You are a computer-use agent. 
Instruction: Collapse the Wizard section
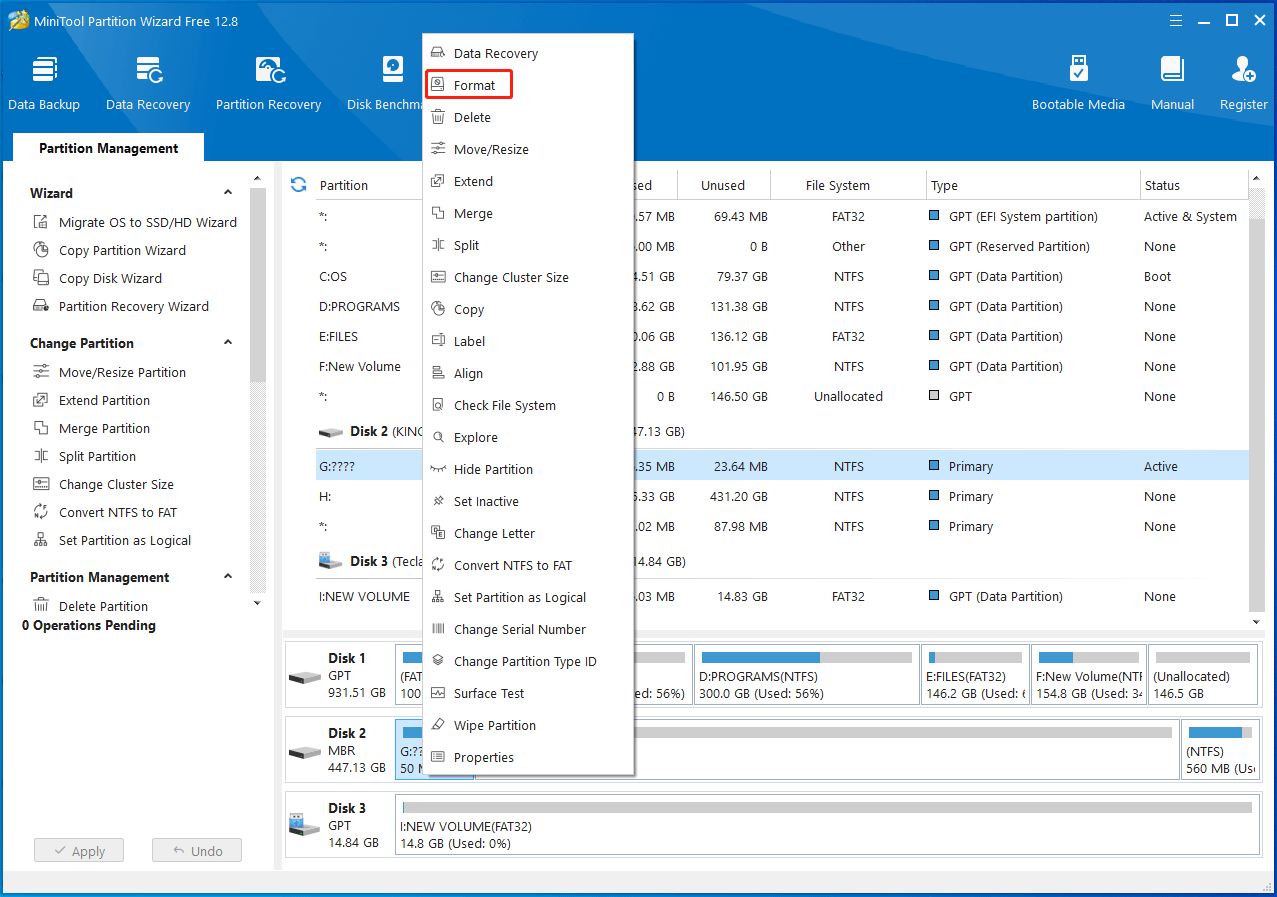point(228,193)
